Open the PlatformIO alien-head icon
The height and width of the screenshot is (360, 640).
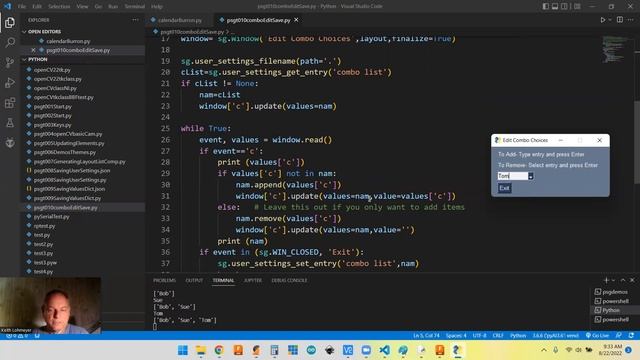tap(10, 142)
